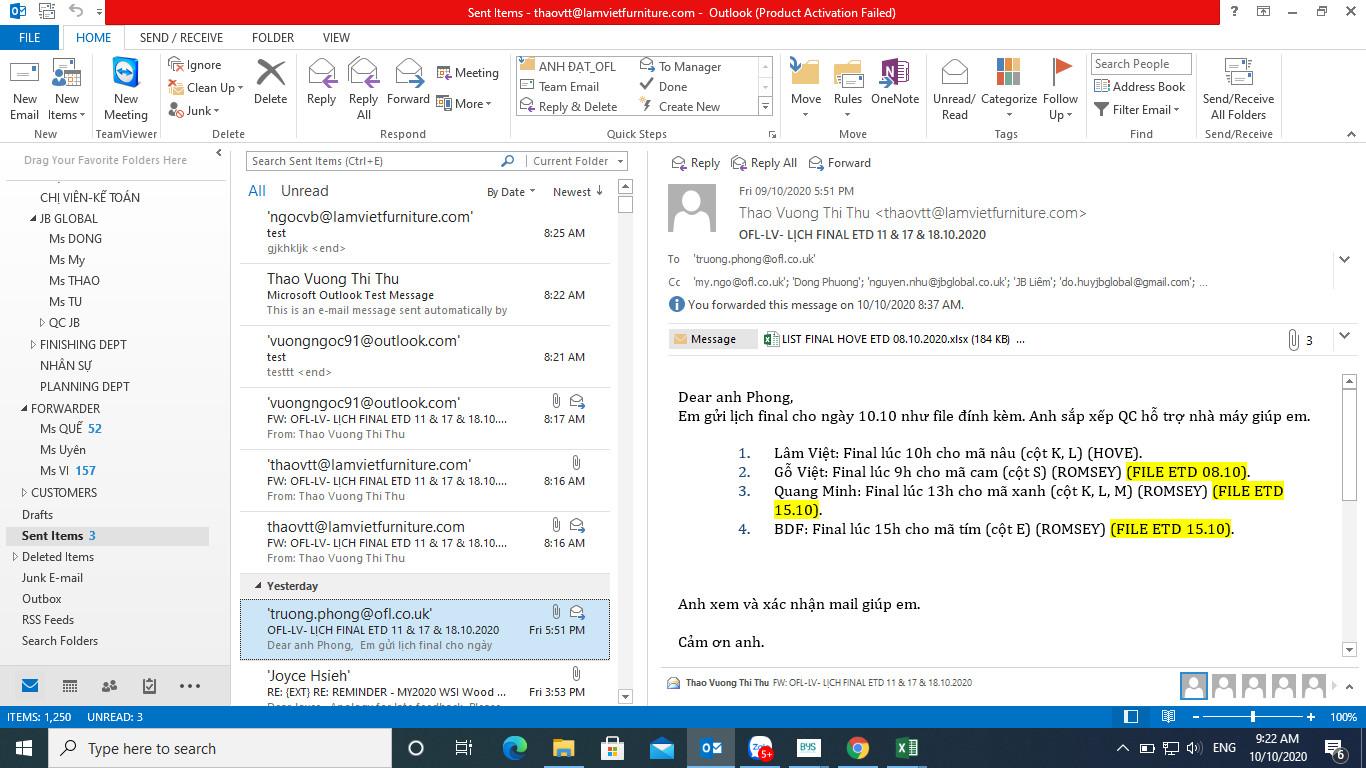Switch to Reading view in status bar
Viewport: 1366px width, 768px height.
coord(1168,717)
